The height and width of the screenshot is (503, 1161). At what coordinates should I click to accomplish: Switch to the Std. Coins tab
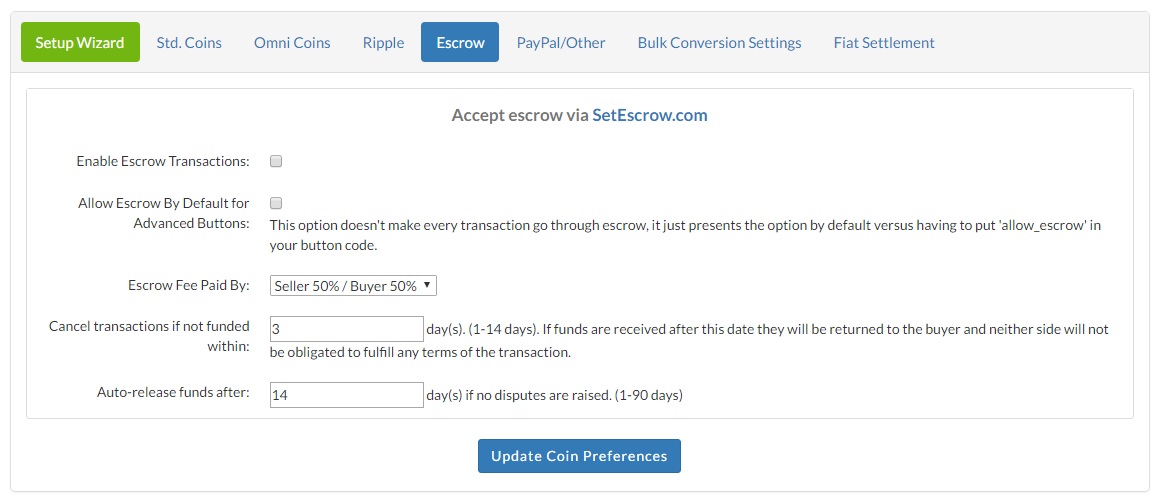click(189, 43)
